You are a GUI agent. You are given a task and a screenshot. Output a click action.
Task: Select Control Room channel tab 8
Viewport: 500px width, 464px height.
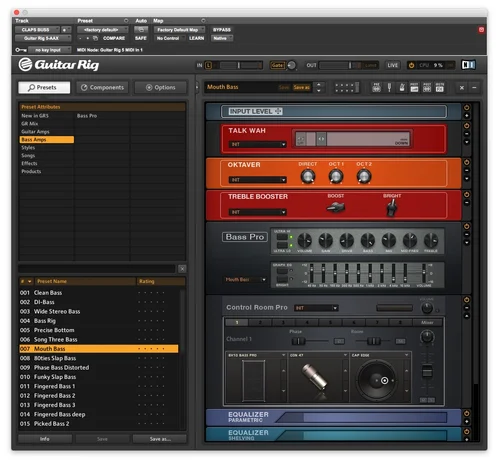coord(400,322)
